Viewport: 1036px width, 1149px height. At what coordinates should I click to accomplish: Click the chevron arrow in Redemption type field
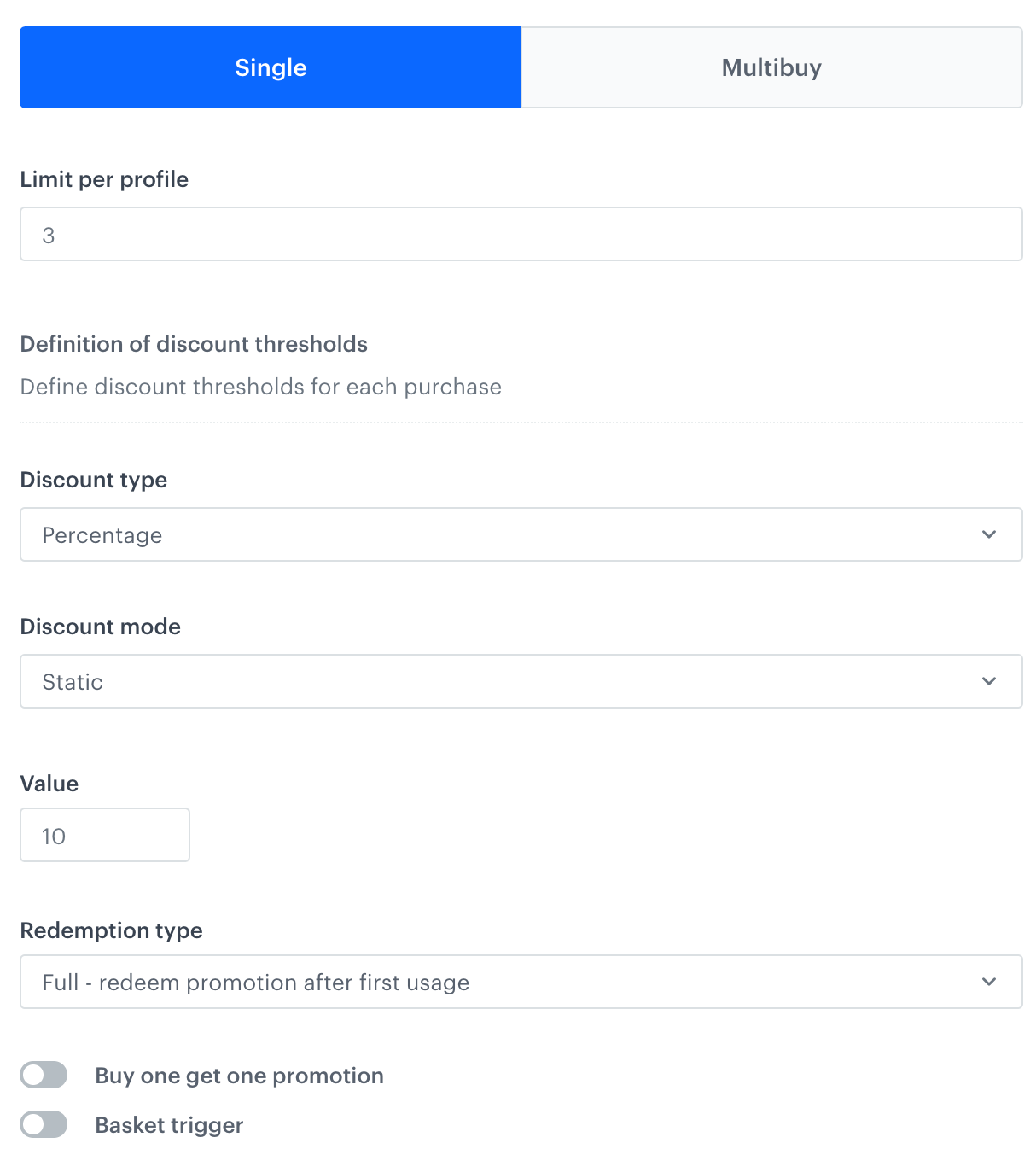[989, 983]
